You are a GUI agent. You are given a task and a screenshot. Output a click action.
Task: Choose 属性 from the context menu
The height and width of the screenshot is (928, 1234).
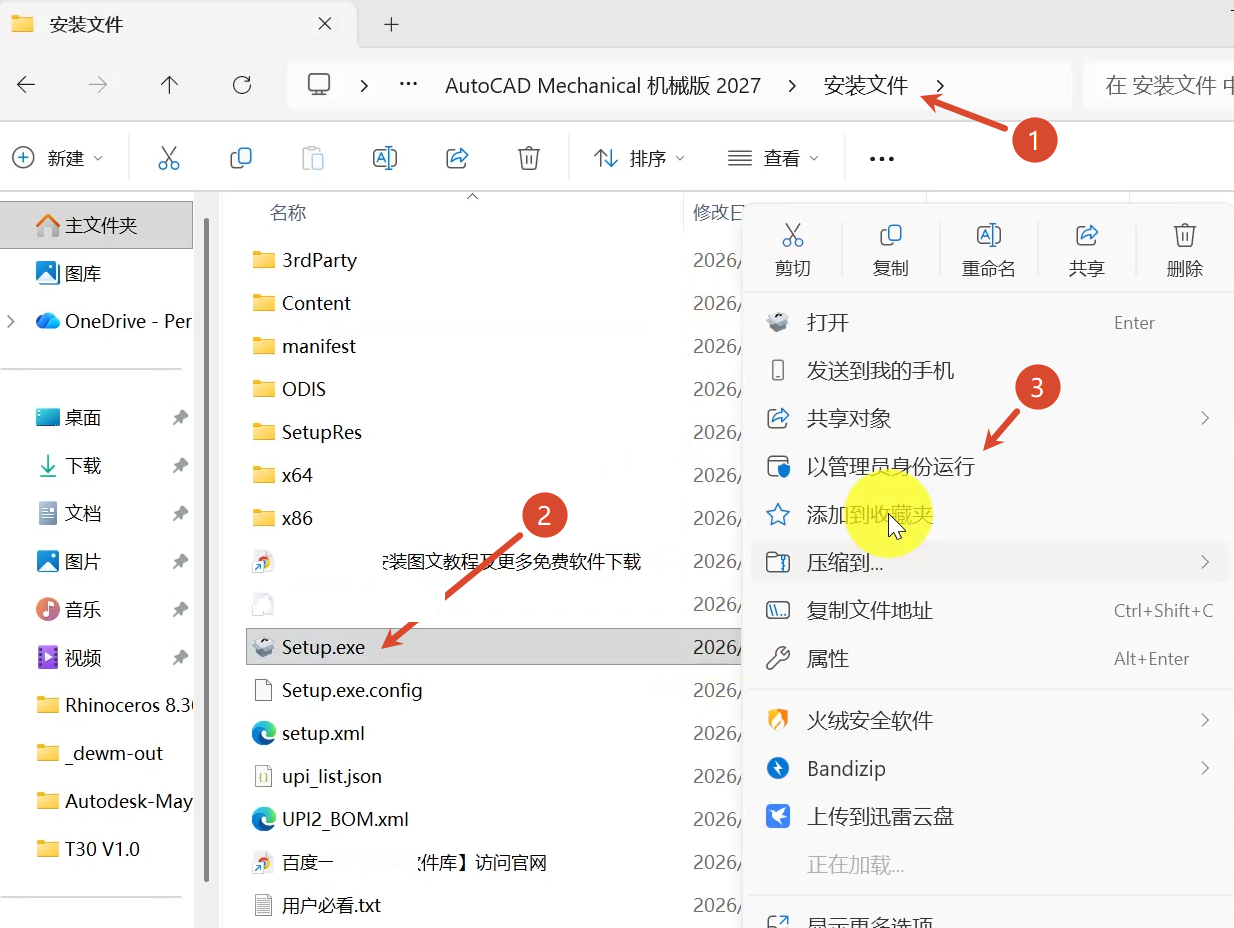(989, 658)
